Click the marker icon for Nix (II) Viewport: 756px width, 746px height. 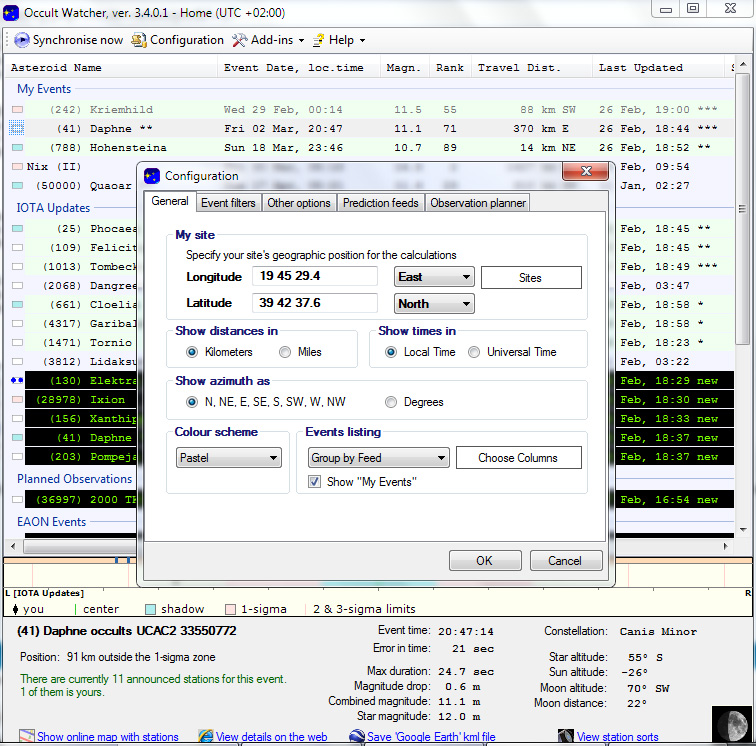pyautogui.click(x=17, y=167)
